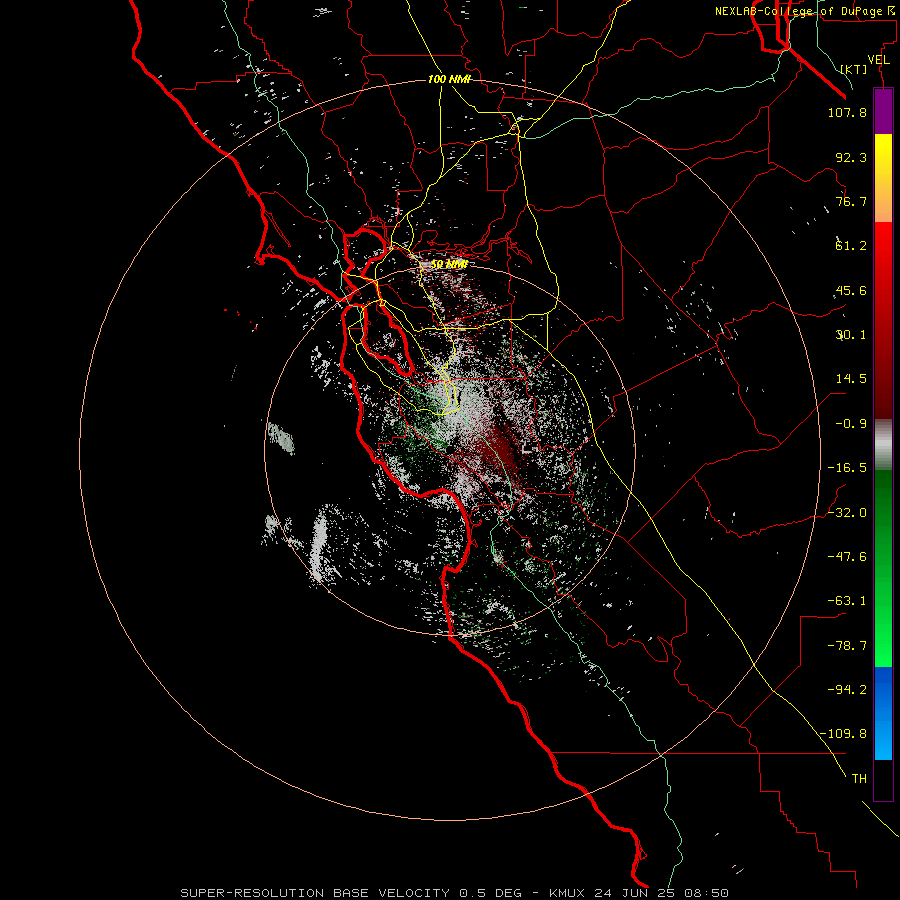Click the -16.5 velocity scale value
Image resolution: width=900 pixels, height=900 pixels.
tap(847, 468)
